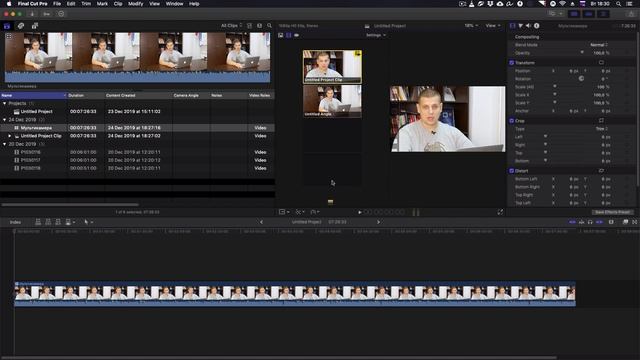Toggle the Distort checkbox in inspector
The height and width of the screenshot is (360, 640).
click(x=511, y=171)
